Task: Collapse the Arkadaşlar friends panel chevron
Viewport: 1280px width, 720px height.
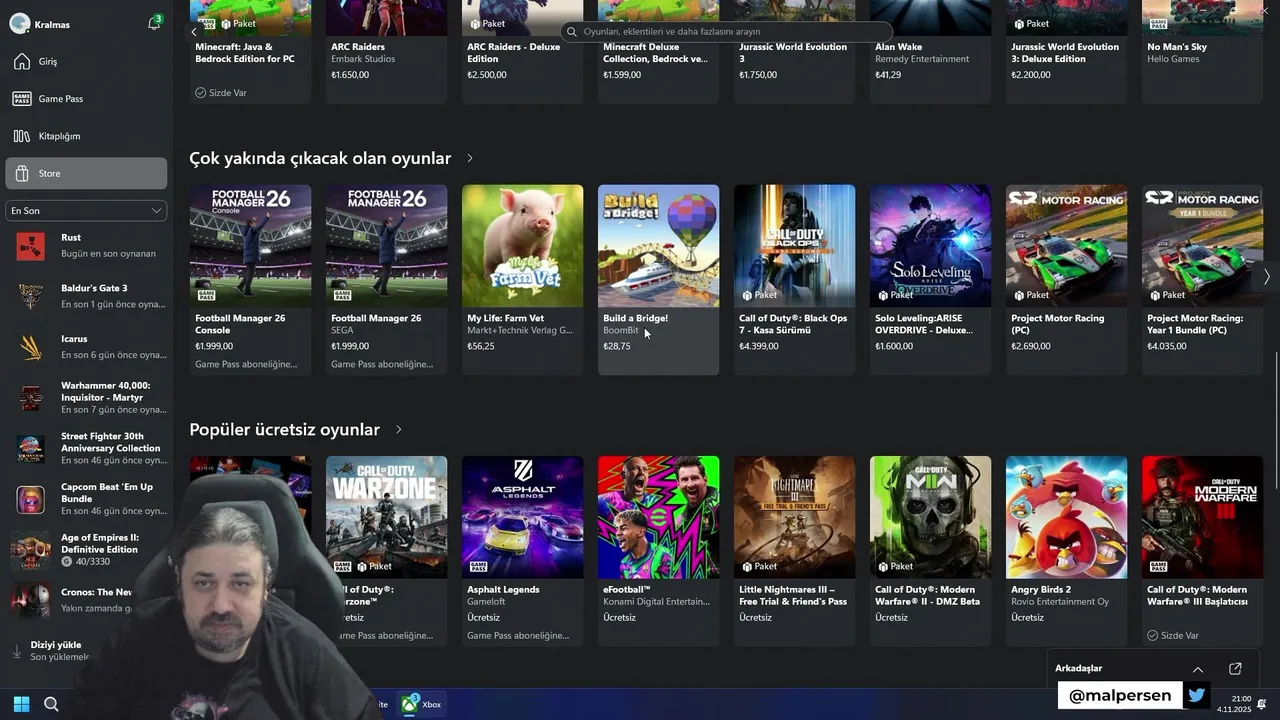Action: click(1197, 669)
